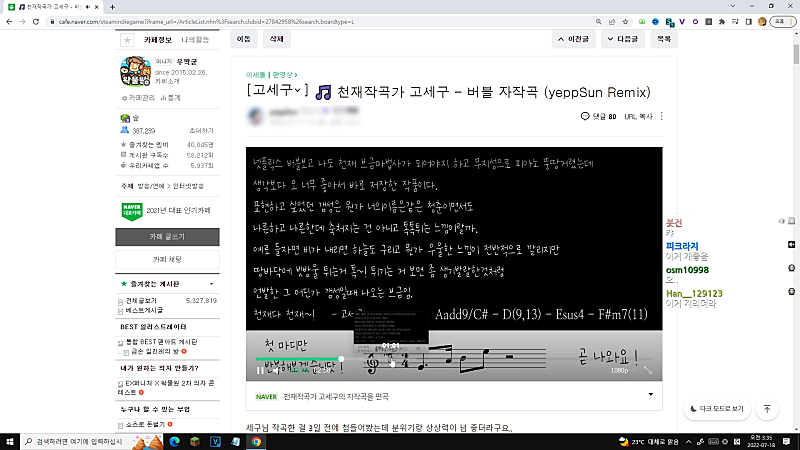Open 베스트게시글 board
Image resolution: width=800 pixels, height=450 pixels.
(144, 310)
